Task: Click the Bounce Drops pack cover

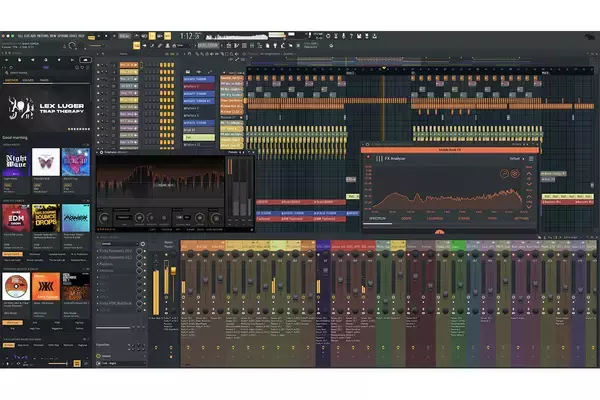Action: click(x=45, y=217)
